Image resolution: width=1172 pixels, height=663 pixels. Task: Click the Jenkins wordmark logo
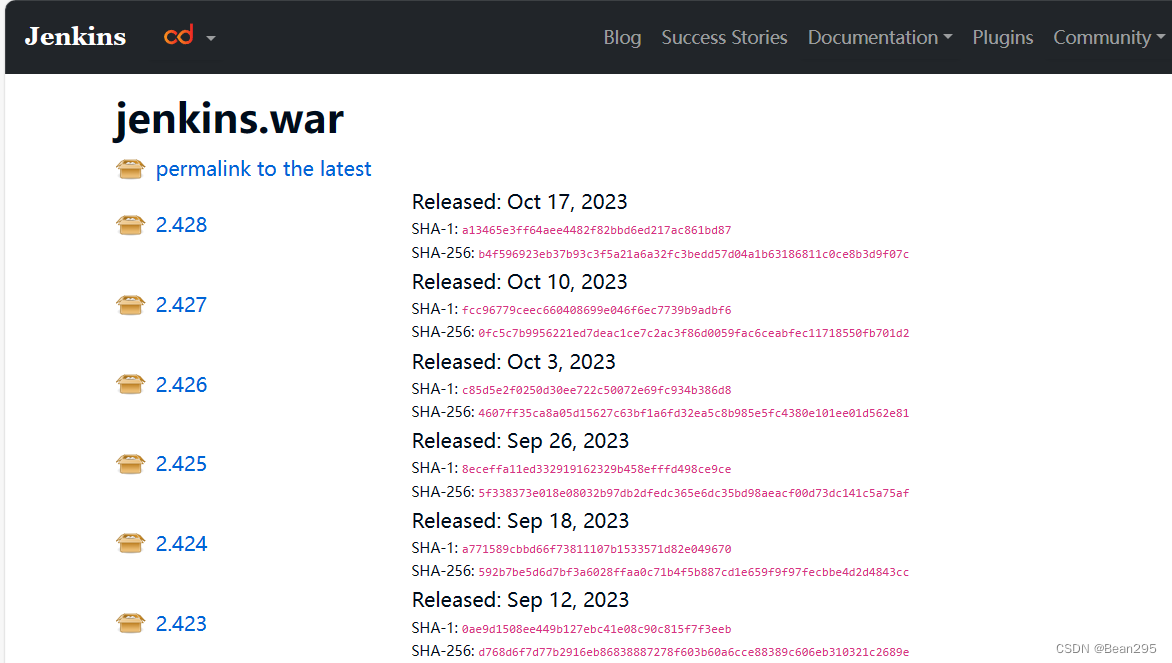tap(74, 36)
